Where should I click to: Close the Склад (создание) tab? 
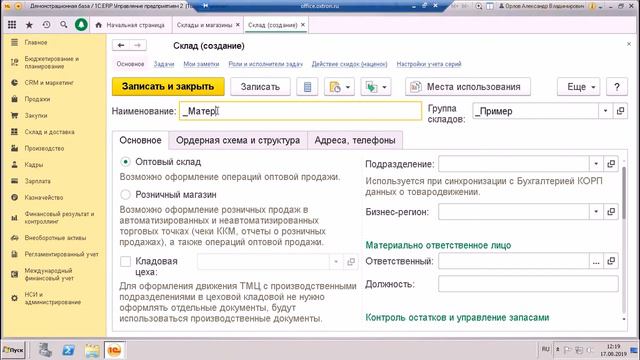(303, 25)
